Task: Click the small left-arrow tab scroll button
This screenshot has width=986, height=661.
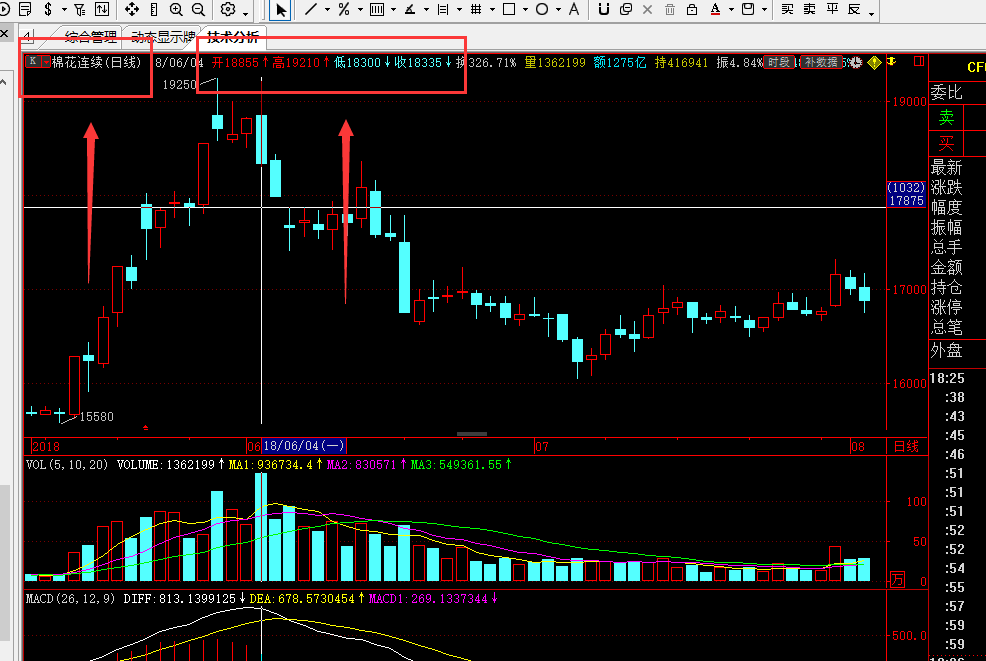Action: (x=27, y=36)
